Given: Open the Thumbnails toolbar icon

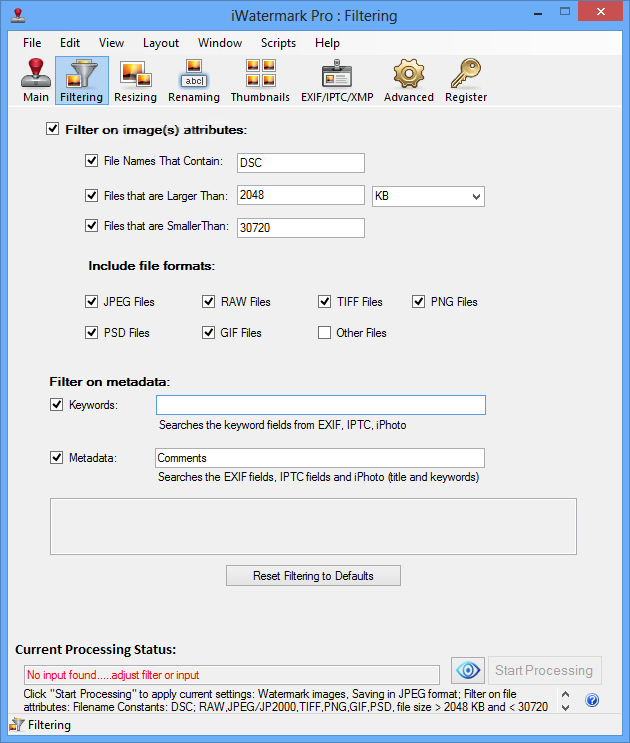Looking at the screenshot, I should pos(260,80).
